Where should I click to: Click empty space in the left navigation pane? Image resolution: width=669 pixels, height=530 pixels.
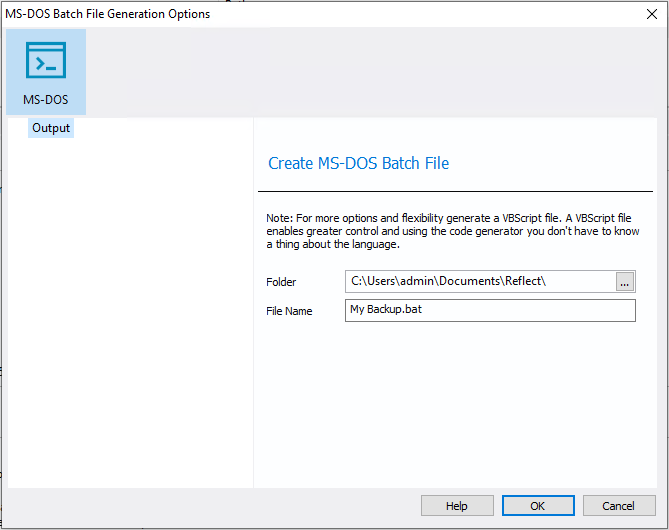[x=130, y=312]
